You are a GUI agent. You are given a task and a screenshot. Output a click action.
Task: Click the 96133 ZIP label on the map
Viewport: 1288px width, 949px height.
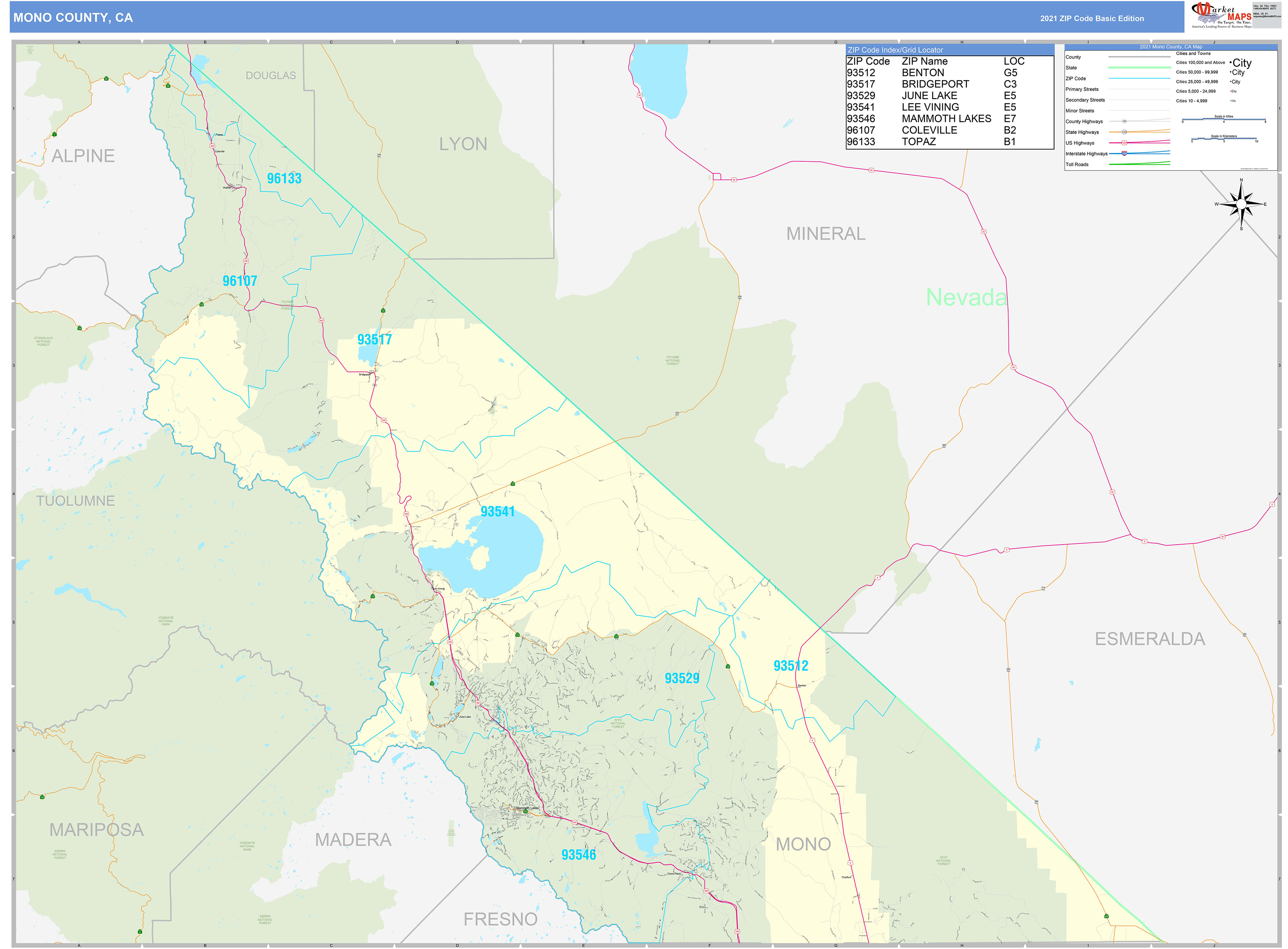click(284, 178)
